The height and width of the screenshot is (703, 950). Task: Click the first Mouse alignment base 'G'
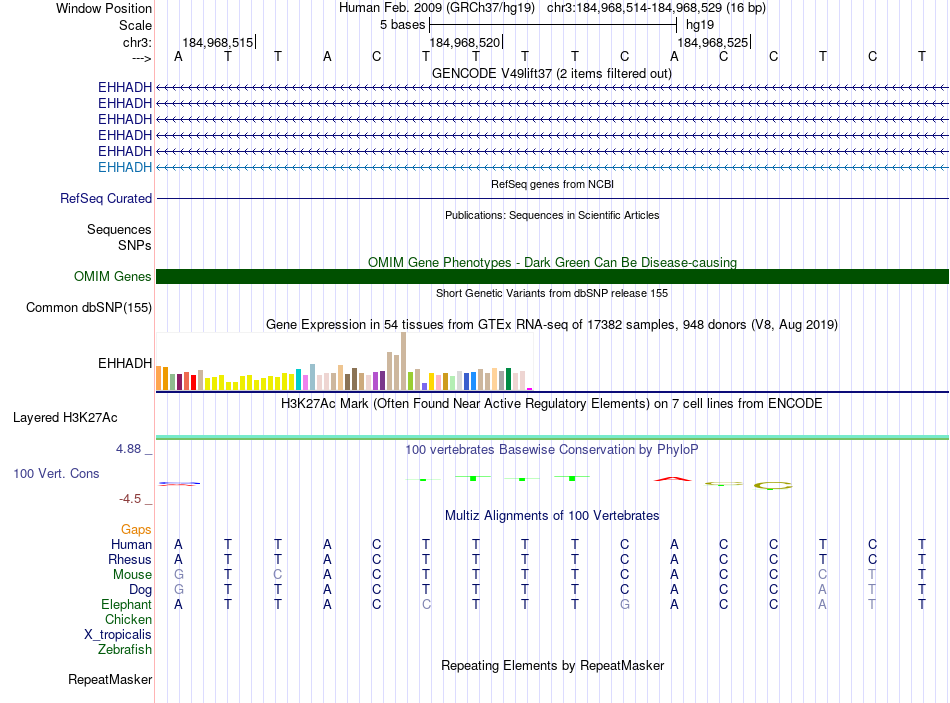click(178, 575)
